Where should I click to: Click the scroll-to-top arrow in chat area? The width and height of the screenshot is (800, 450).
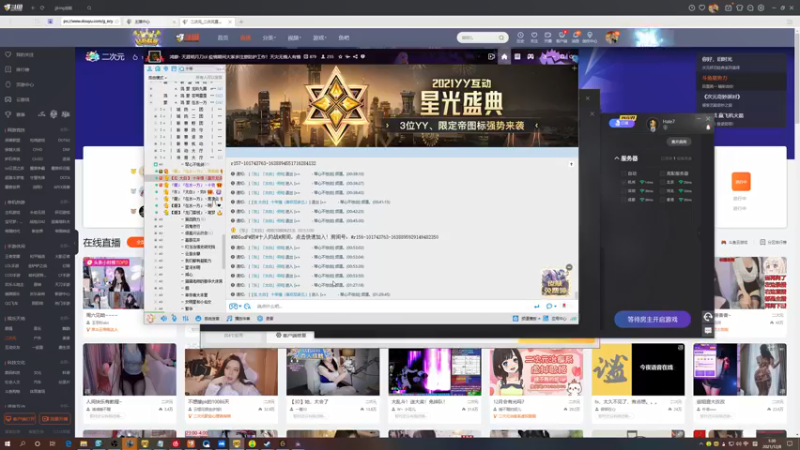(571, 164)
